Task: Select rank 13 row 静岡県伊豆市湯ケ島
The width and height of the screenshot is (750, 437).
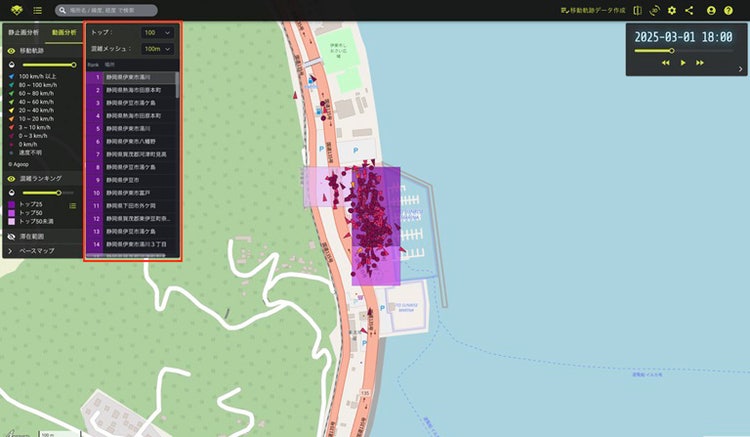Action: click(132, 231)
